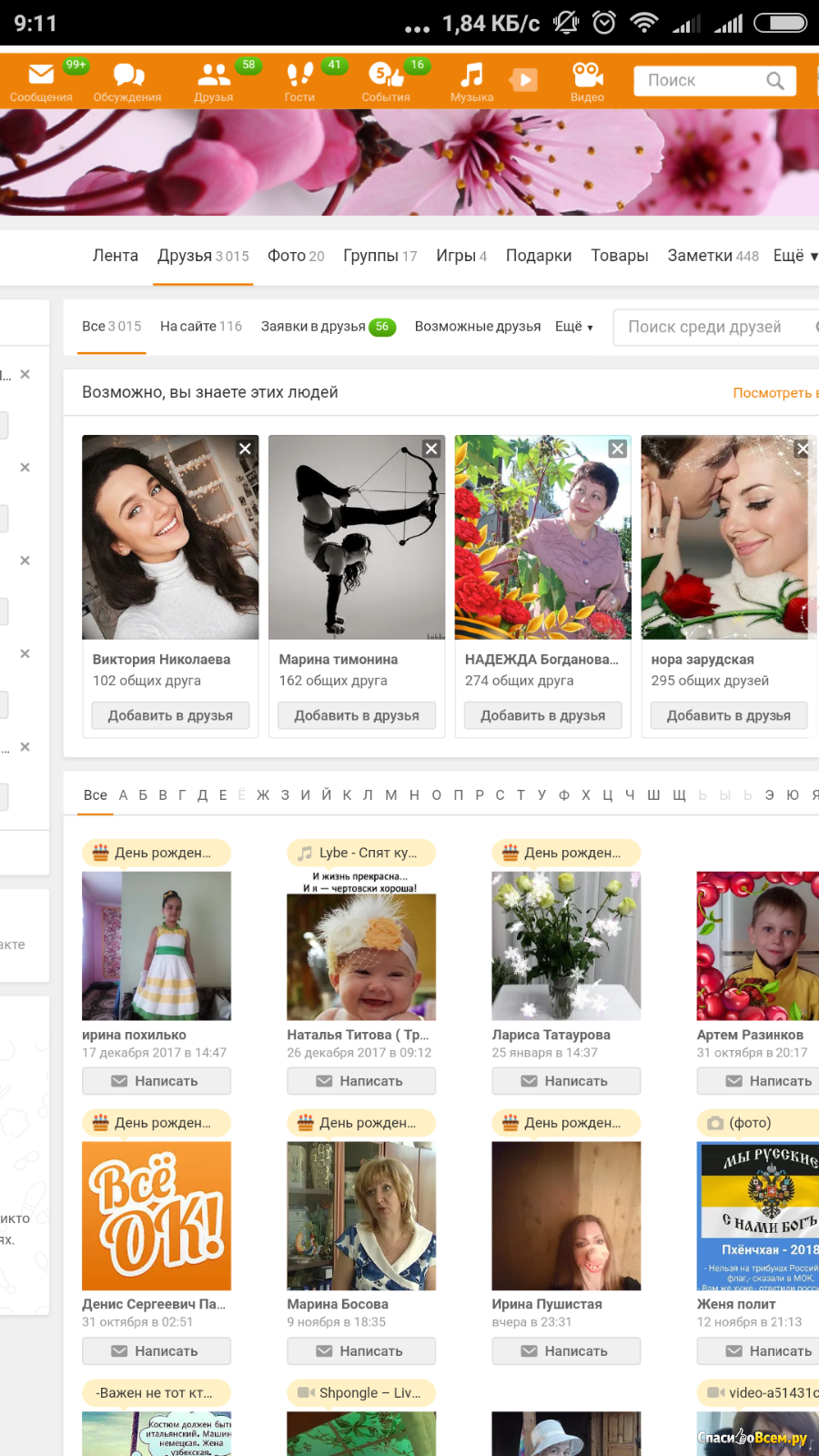This screenshot has height=1456, width=819.
Task: Open Ирина Пушистая avatar thumbnail
Action: (566, 1216)
